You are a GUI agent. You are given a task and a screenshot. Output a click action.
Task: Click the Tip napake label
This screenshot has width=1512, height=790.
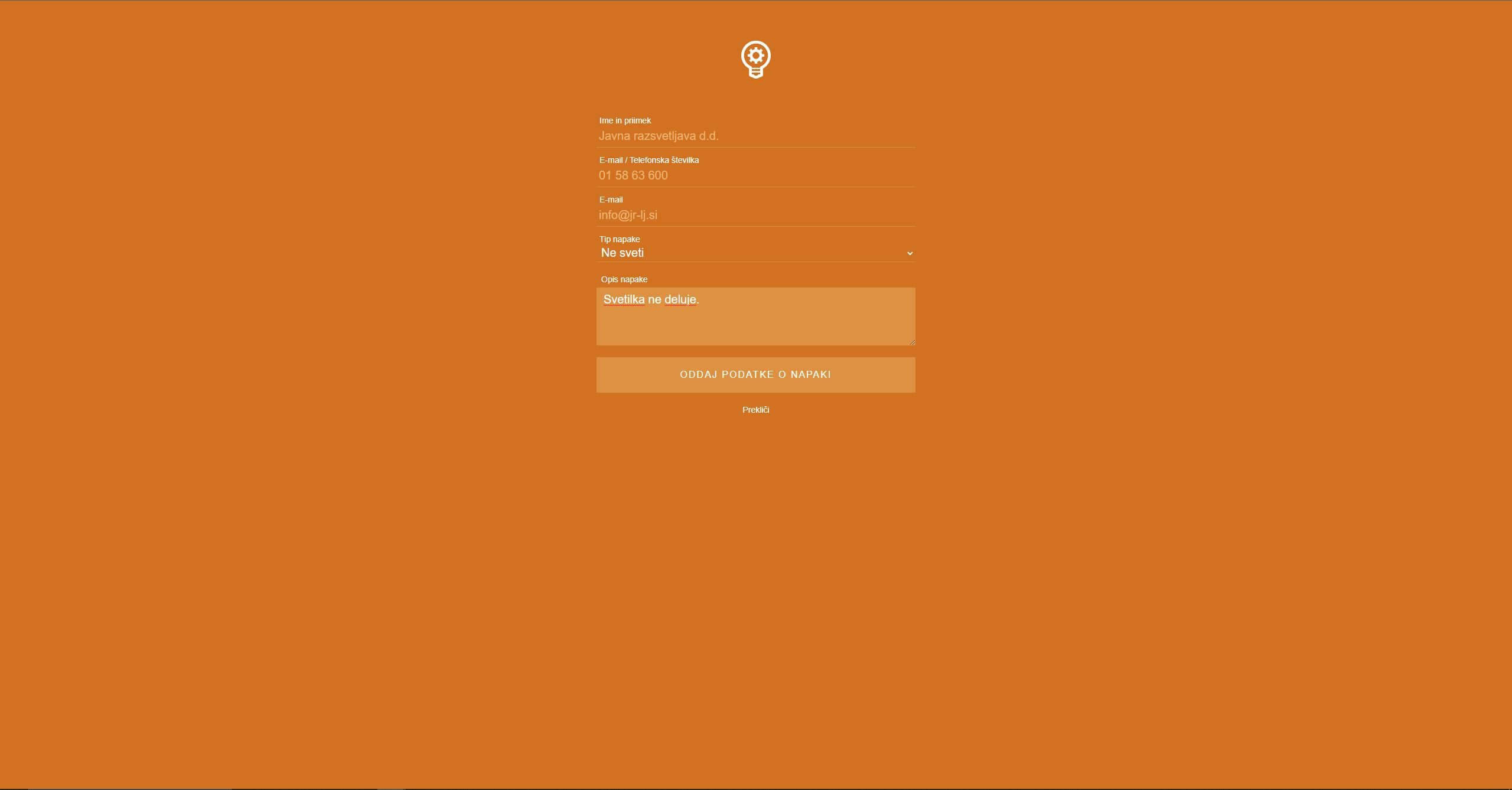click(620, 239)
